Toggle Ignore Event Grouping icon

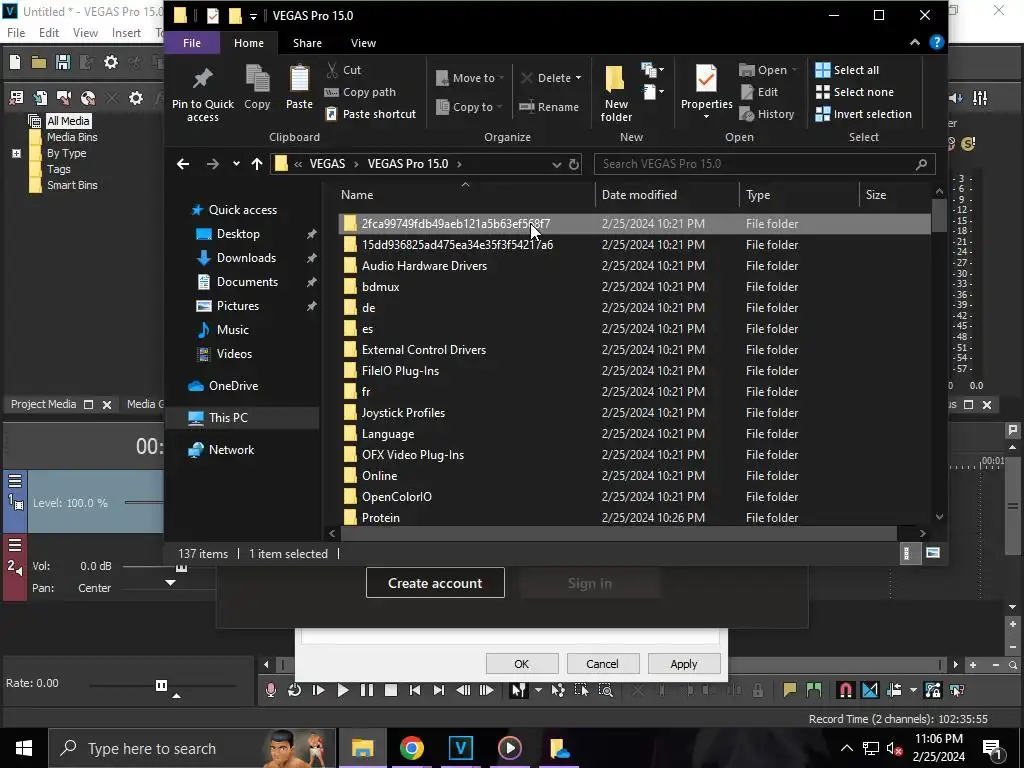point(957,690)
